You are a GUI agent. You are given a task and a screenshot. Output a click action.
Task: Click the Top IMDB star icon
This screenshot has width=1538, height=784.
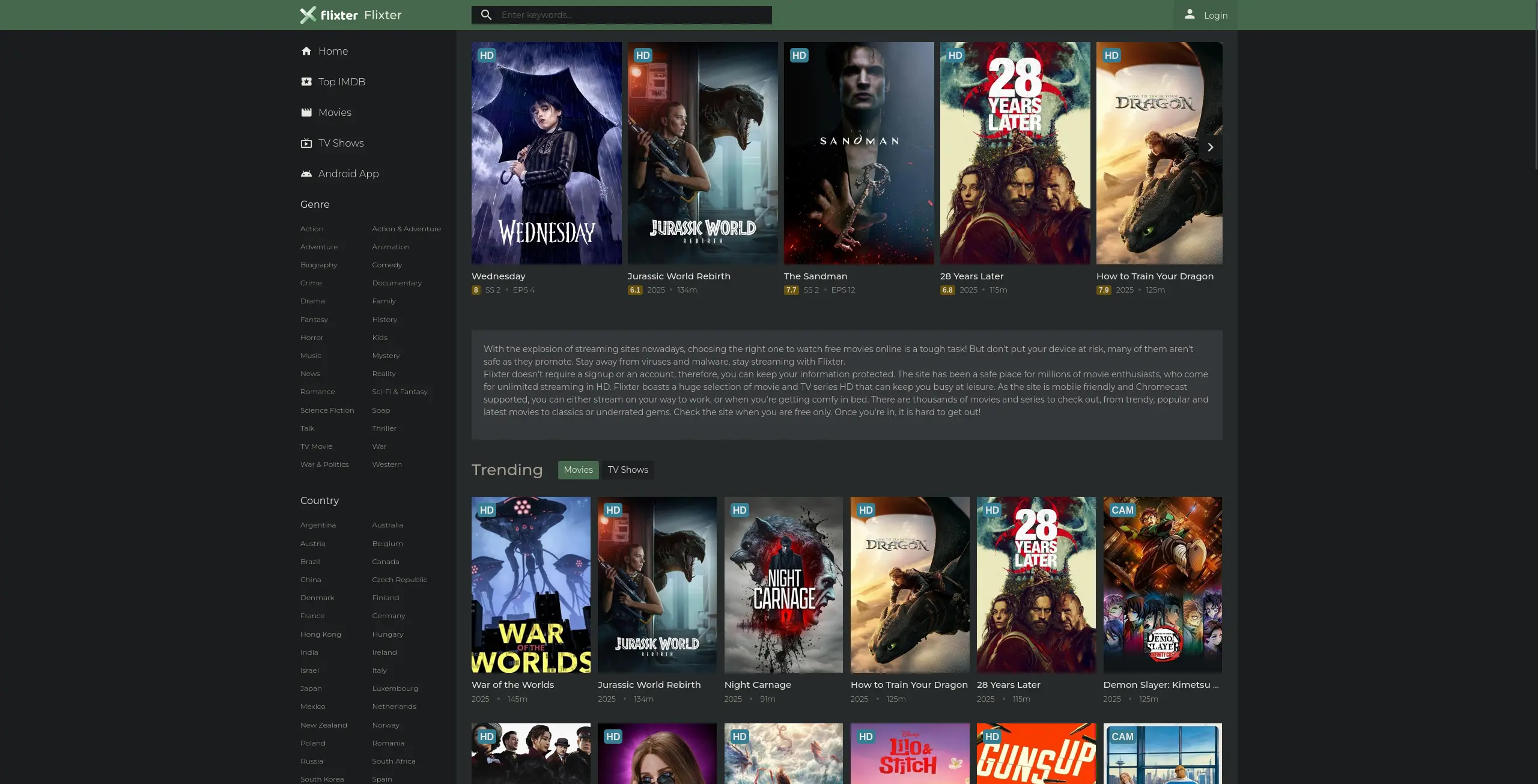pos(306,82)
